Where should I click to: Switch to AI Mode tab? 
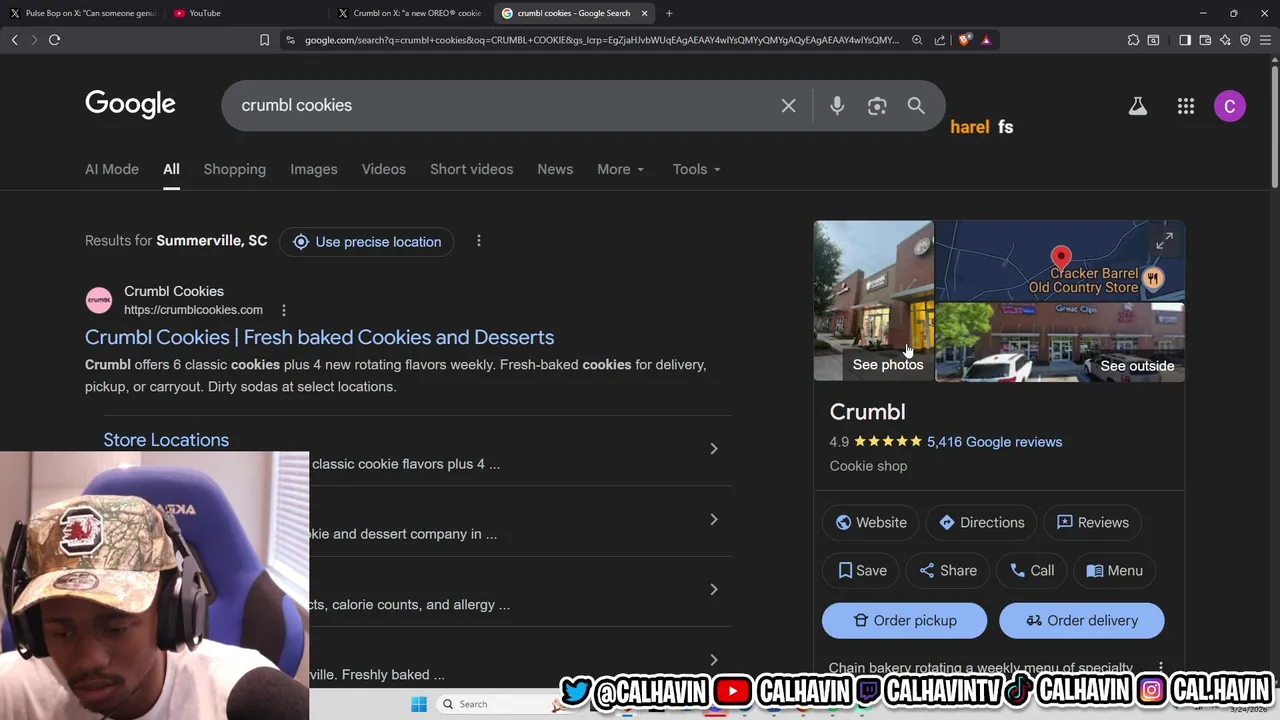click(112, 169)
